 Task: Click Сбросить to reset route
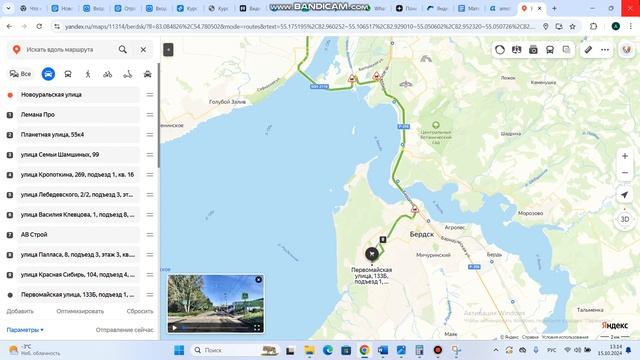140,311
